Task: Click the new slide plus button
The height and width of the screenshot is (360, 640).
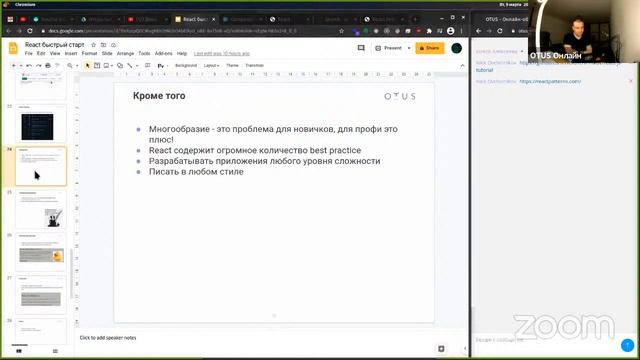Action: click(13, 65)
